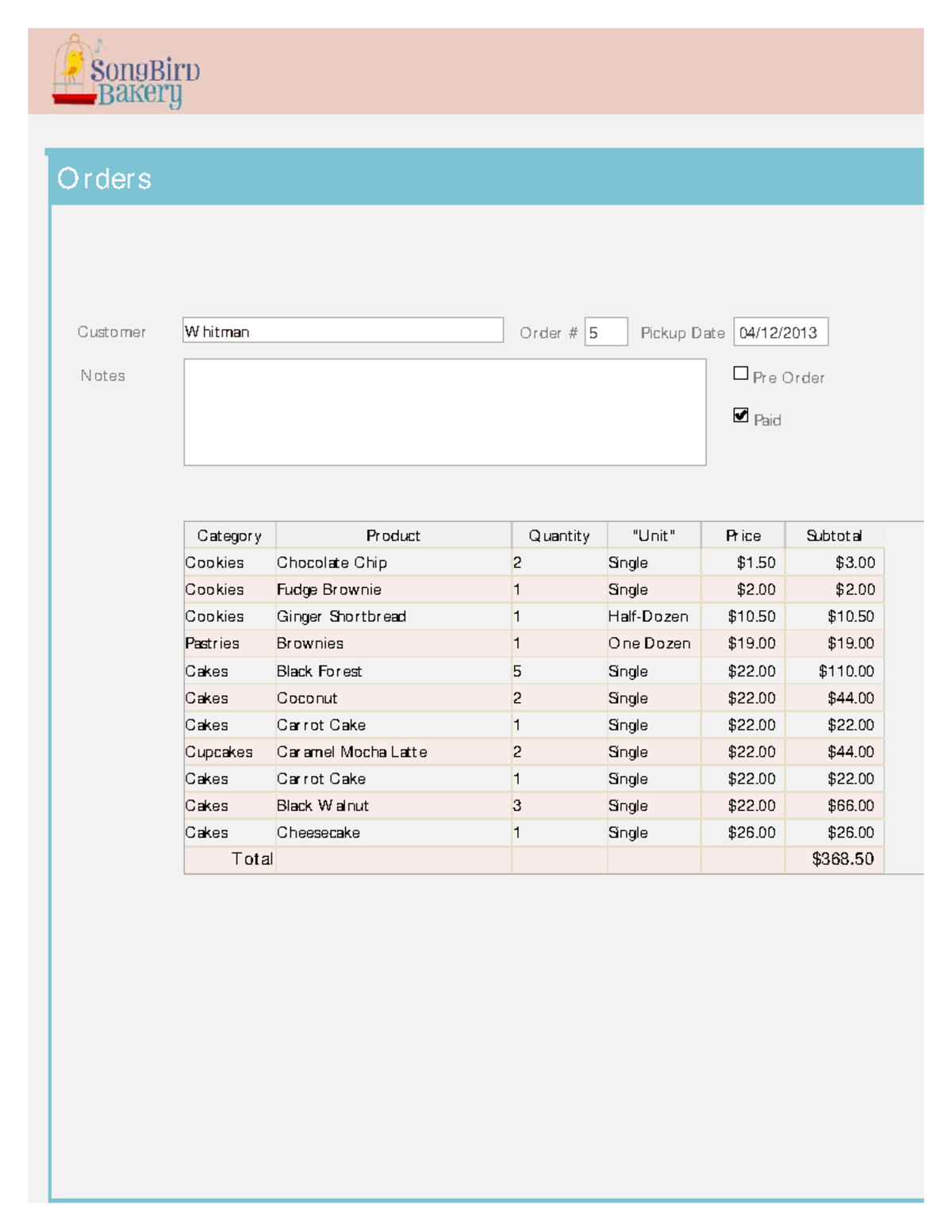Uncheck the Paid checkbox
The width and height of the screenshot is (952, 1232).
(741, 415)
